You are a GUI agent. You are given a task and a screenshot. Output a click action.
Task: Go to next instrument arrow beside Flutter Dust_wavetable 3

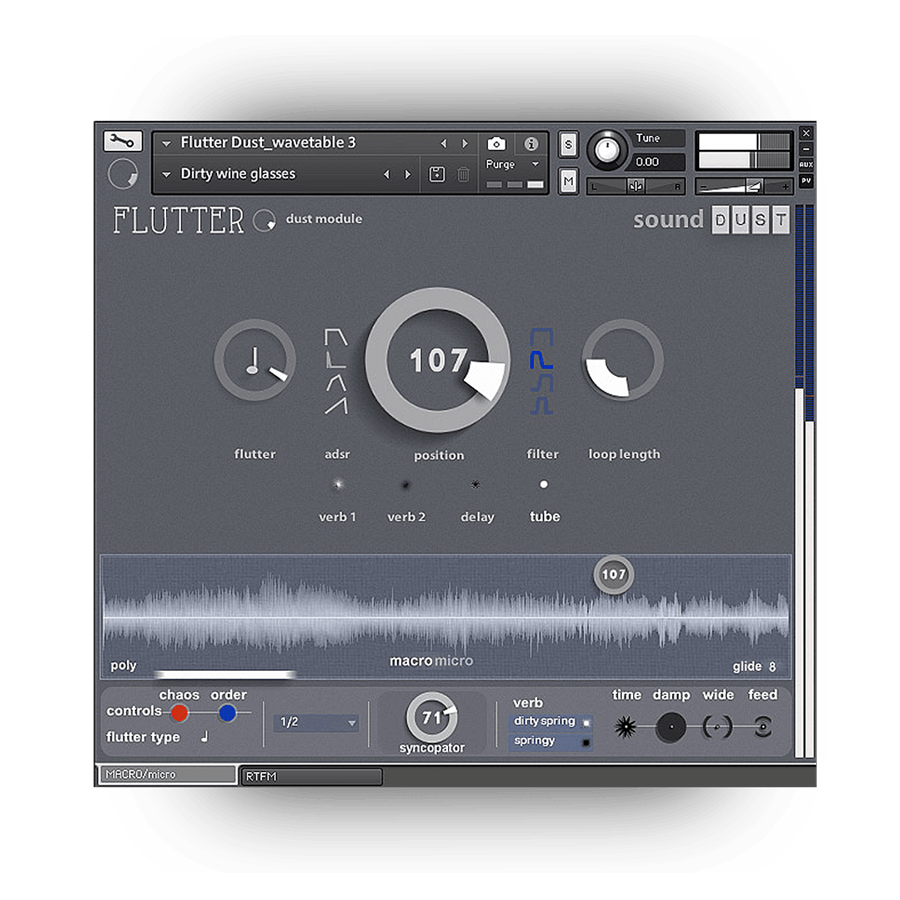click(x=465, y=143)
